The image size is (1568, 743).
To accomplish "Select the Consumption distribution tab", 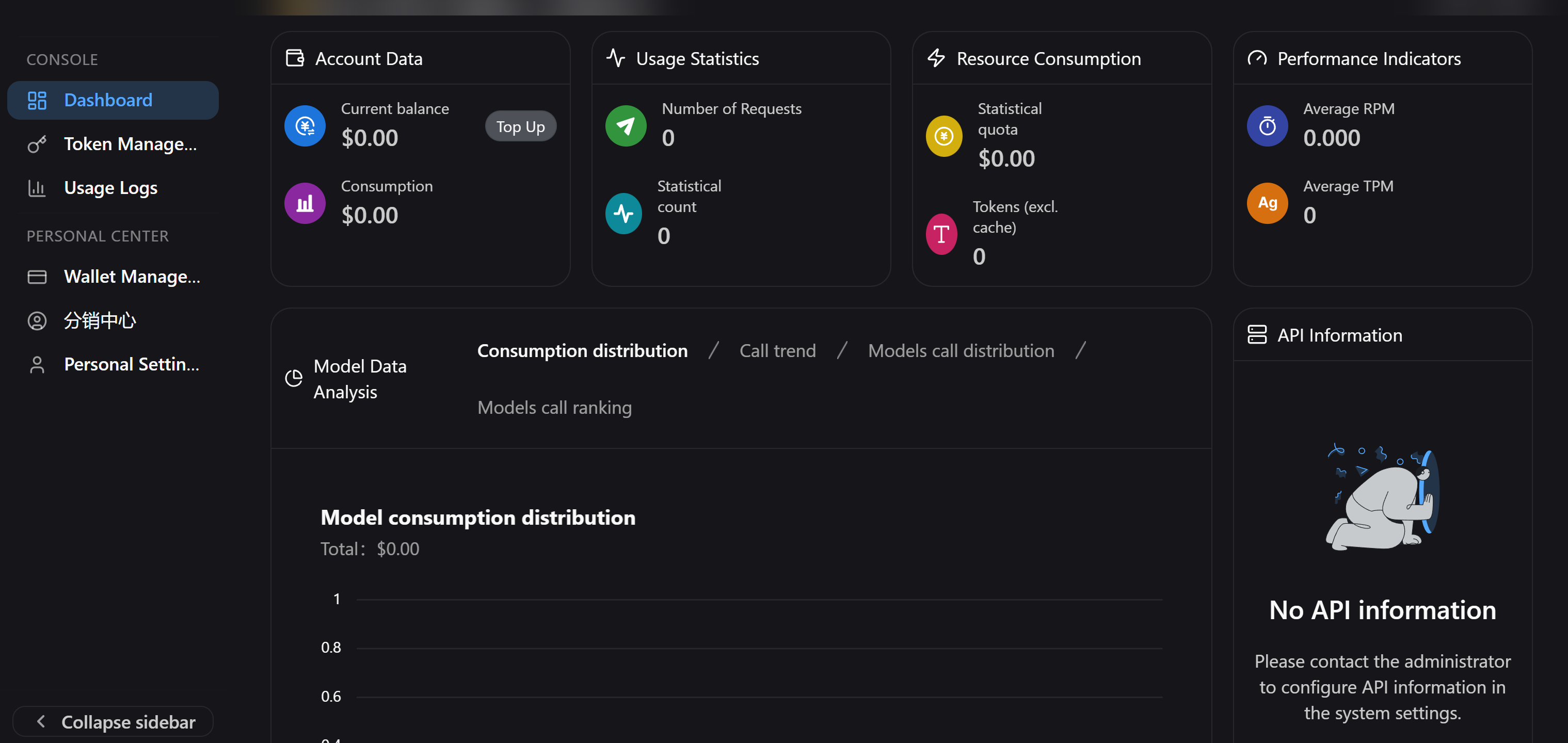I will pyautogui.click(x=583, y=350).
